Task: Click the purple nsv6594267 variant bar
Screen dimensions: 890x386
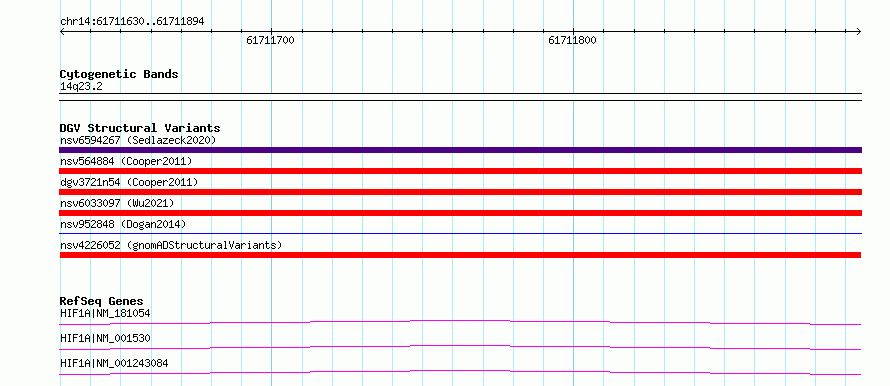Action: 461,150
